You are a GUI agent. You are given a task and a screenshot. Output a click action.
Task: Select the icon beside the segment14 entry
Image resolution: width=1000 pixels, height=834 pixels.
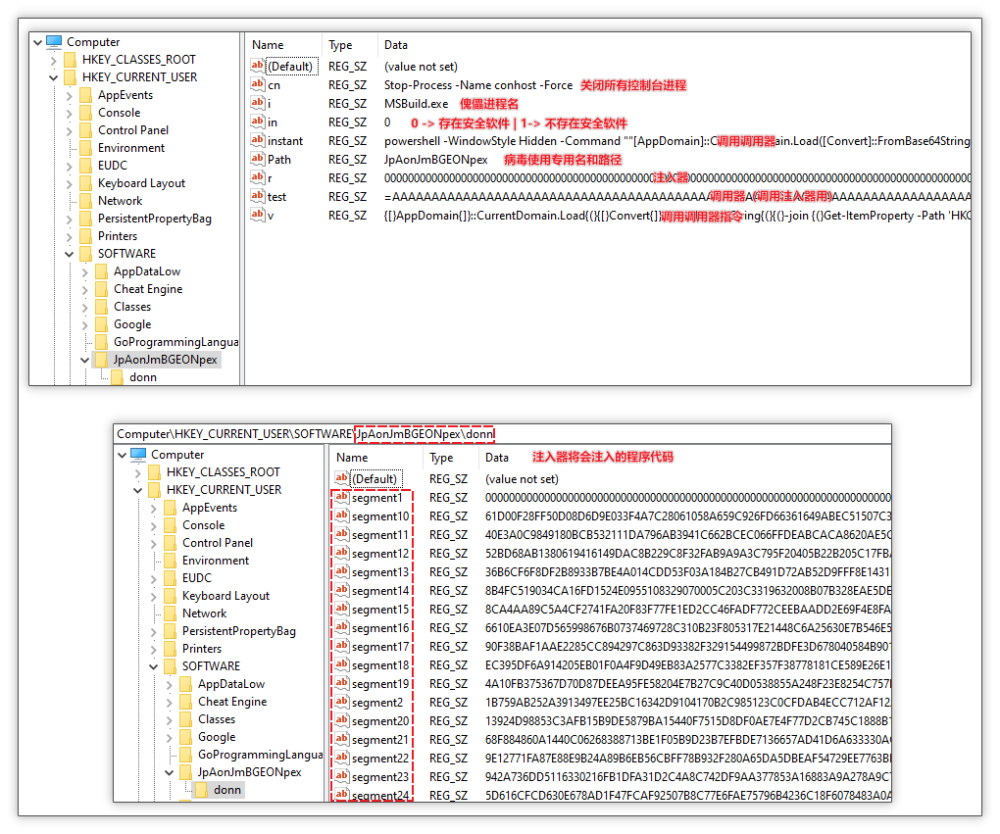[342, 591]
